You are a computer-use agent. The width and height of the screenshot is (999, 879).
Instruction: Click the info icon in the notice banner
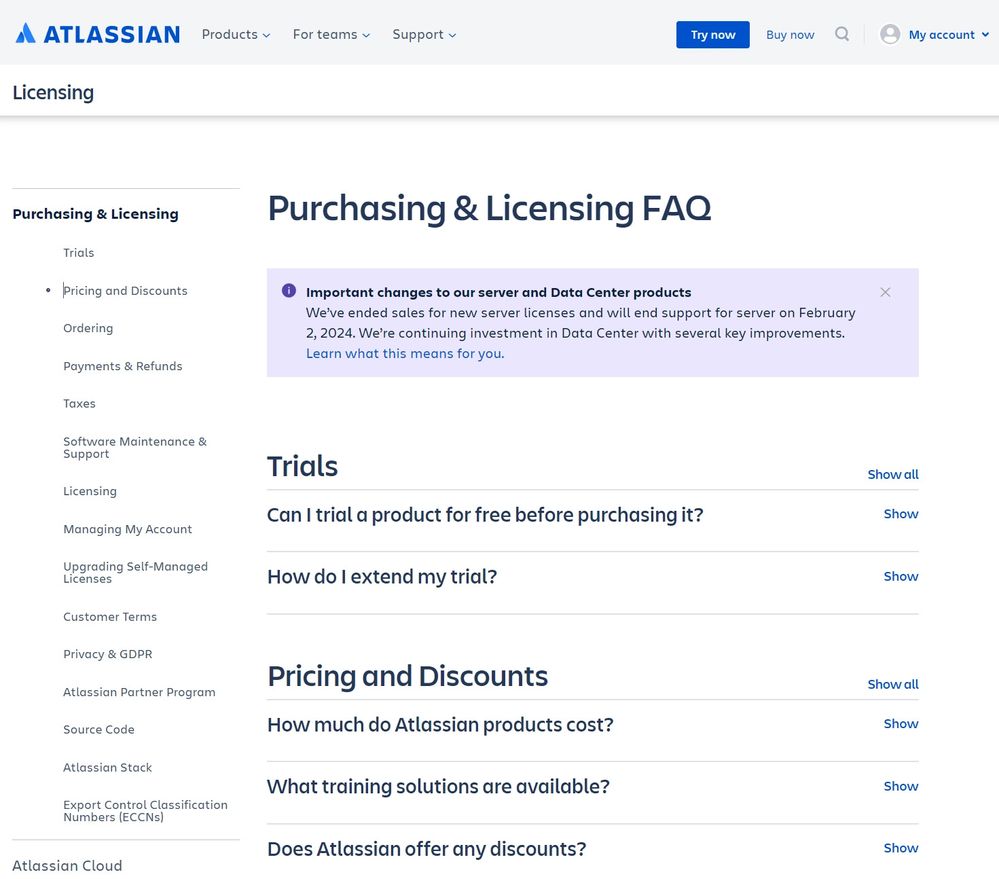pyautogui.click(x=288, y=290)
